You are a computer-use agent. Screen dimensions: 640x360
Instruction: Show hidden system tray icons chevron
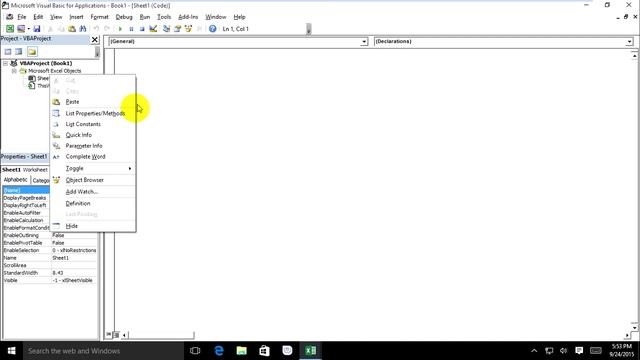pyautogui.click(x=534, y=351)
